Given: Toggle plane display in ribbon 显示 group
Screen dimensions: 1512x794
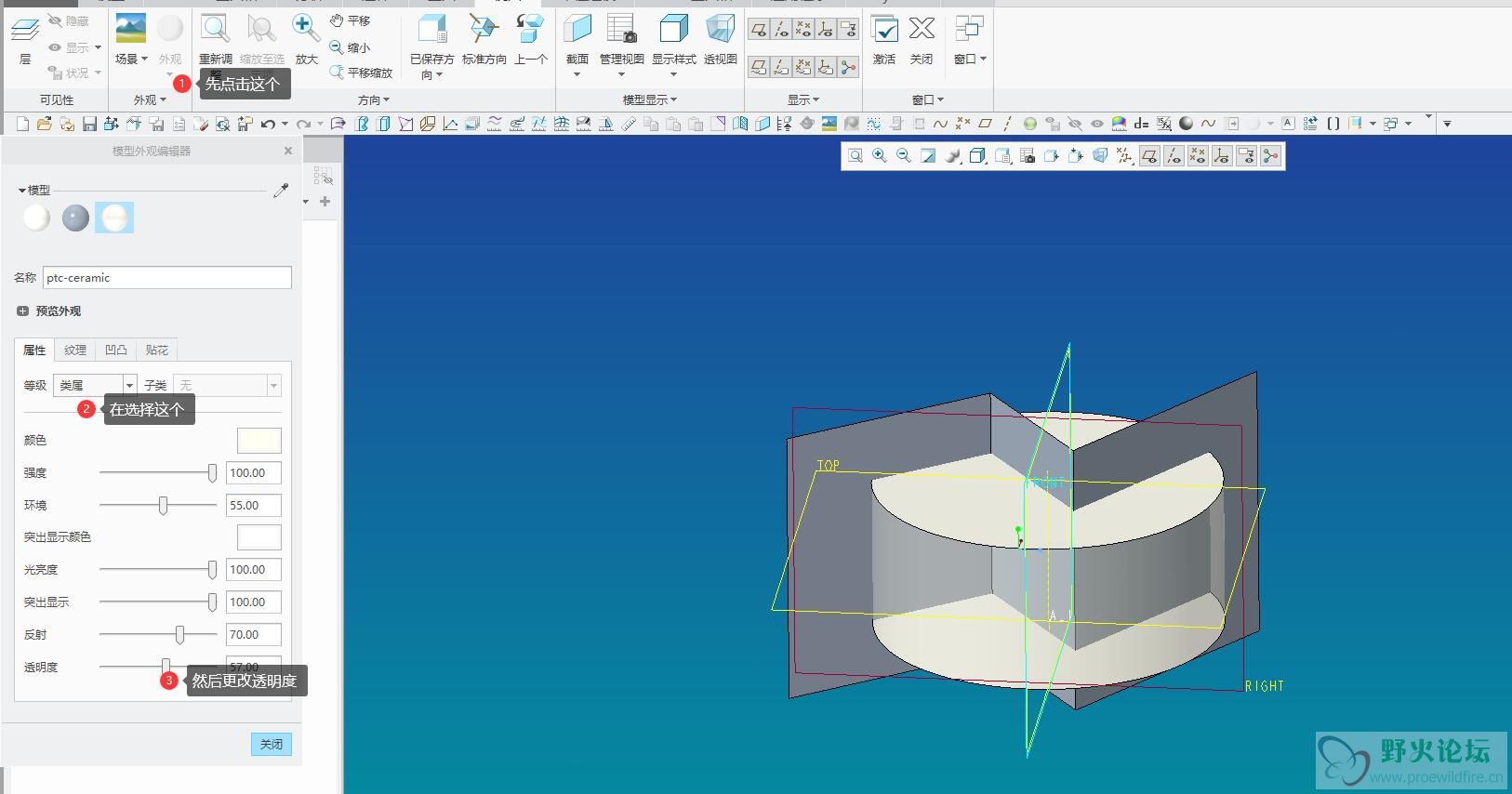Looking at the screenshot, I should (759, 29).
